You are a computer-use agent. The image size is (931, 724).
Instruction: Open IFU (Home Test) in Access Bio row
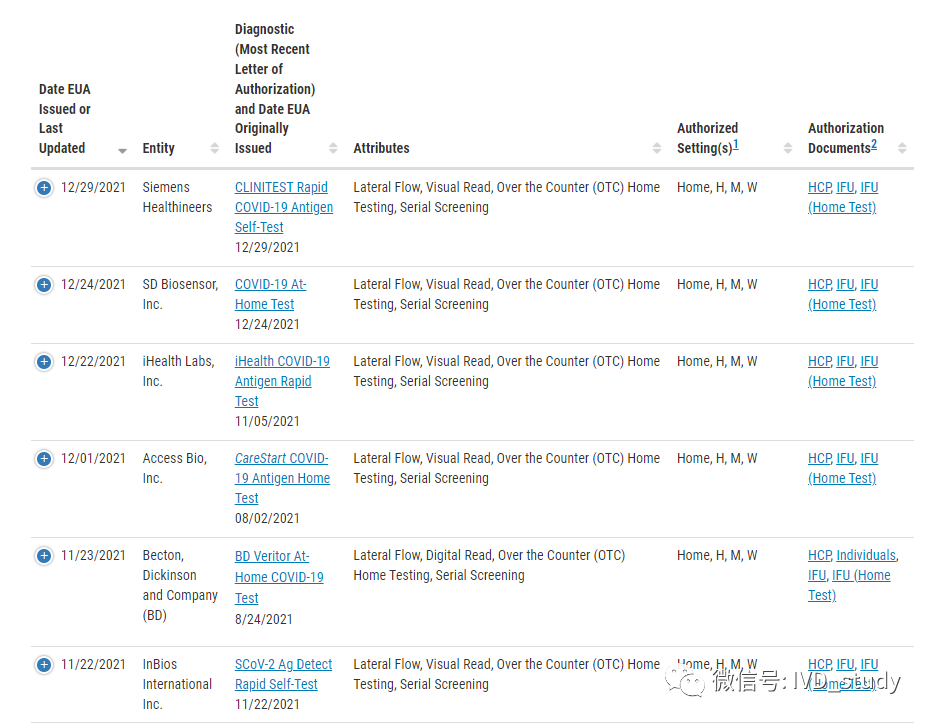(x=843, y=469)
